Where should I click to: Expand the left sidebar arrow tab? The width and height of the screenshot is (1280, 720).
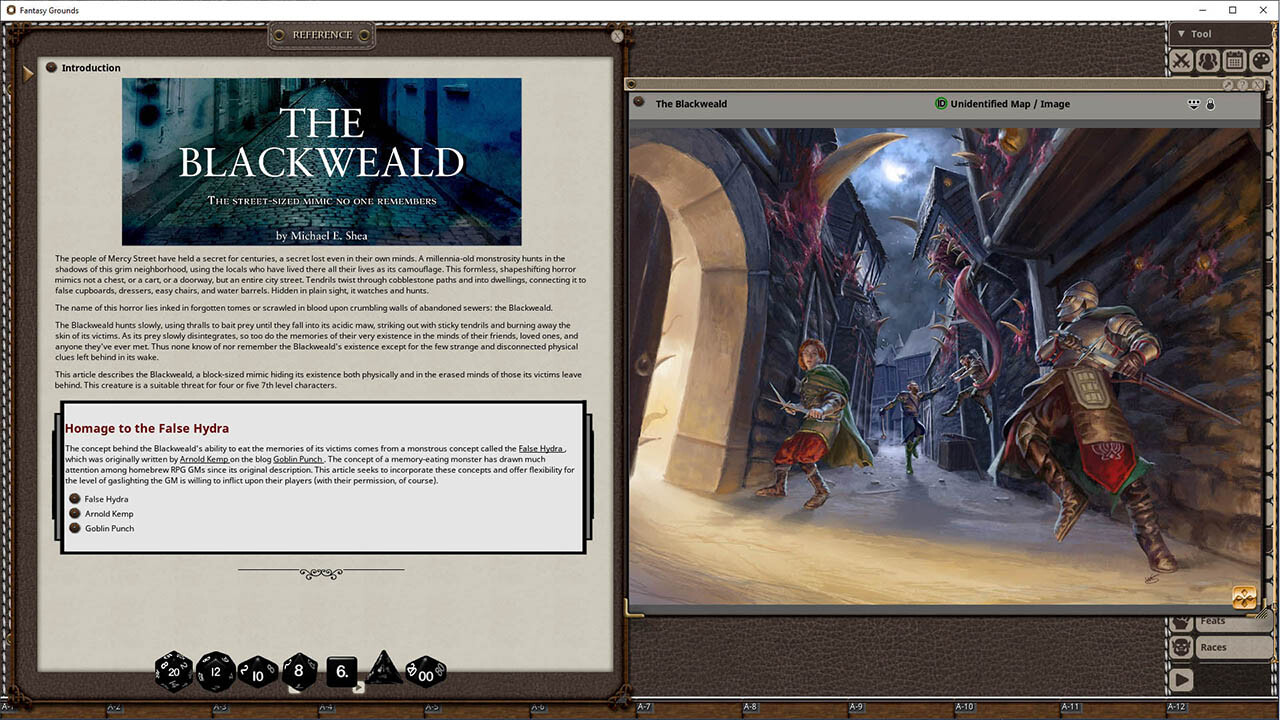click(27, 72)
